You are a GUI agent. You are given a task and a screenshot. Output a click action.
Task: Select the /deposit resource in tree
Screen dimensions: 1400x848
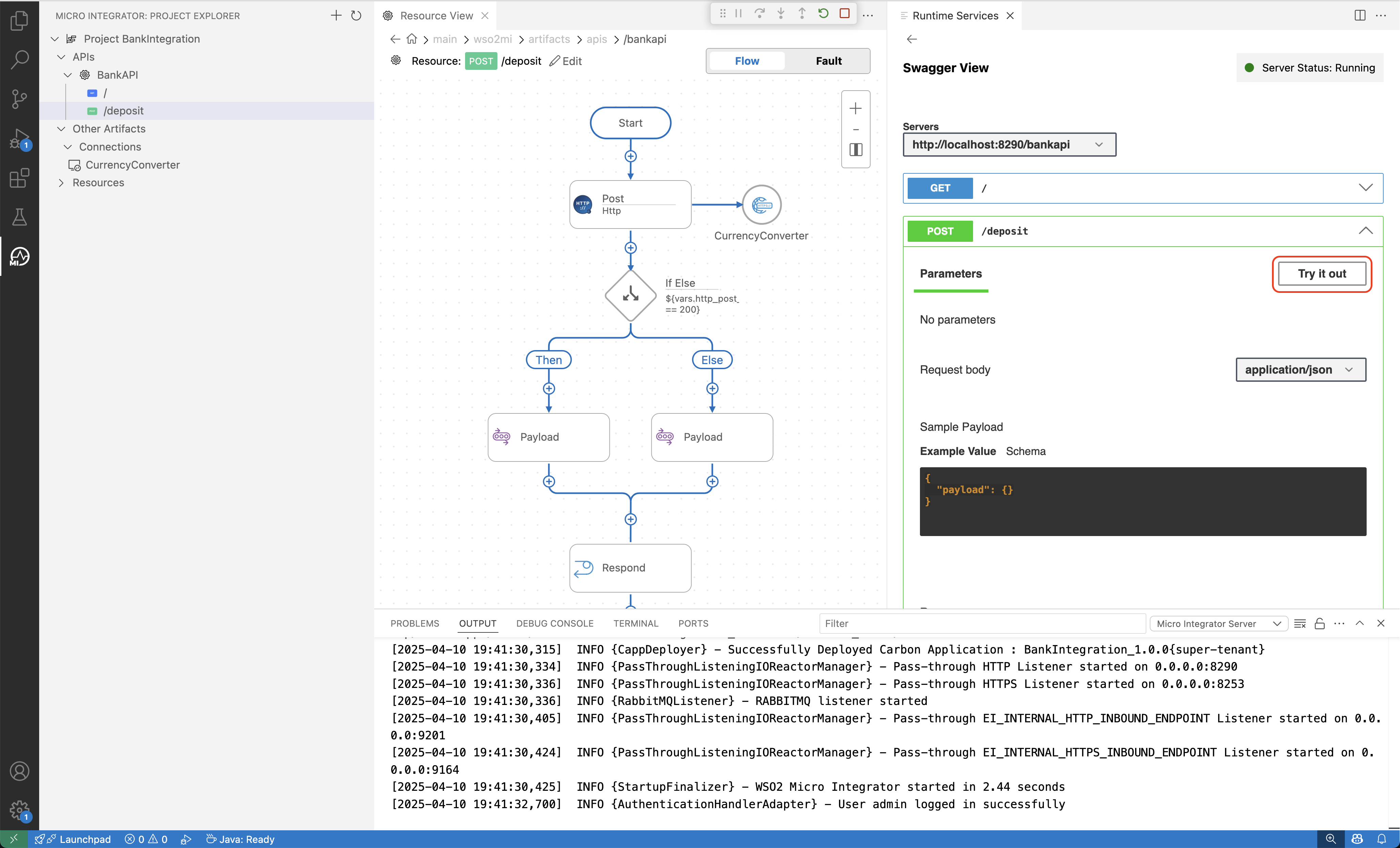pyautogui.click(x=207, y=111)
